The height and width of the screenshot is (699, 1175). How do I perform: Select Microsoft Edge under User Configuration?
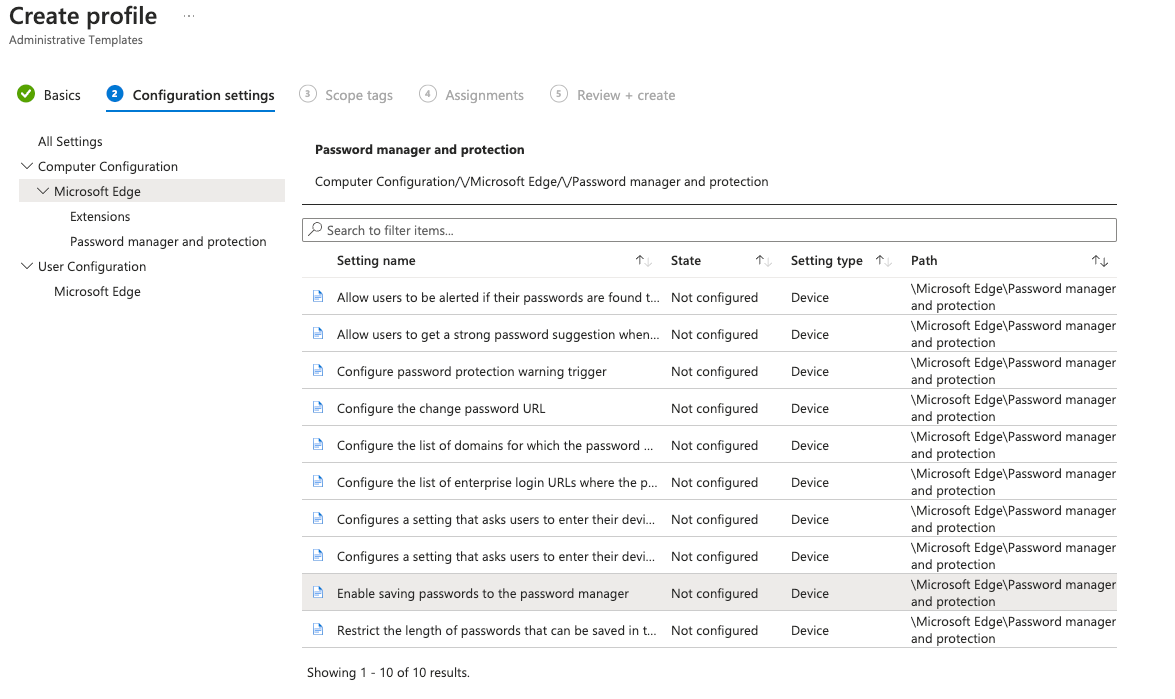click(x=97, y=291)
